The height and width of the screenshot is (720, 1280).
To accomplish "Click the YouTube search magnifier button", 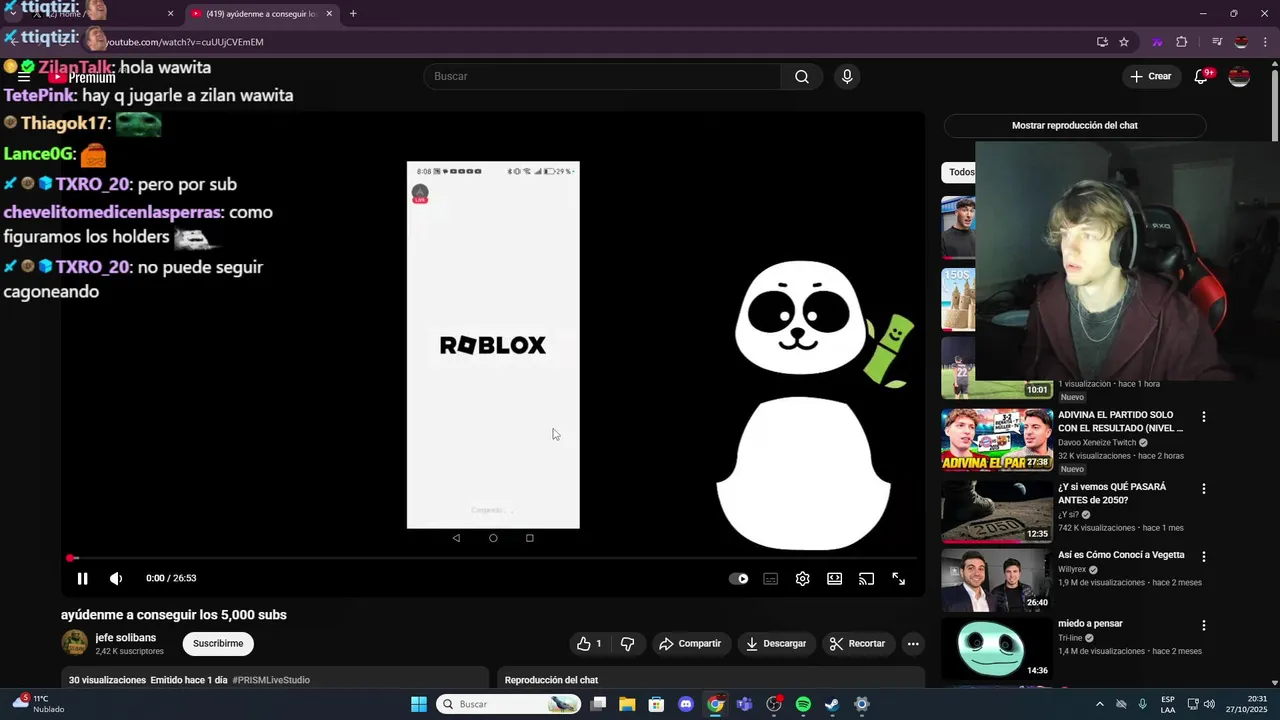I will tap(802, 77).
